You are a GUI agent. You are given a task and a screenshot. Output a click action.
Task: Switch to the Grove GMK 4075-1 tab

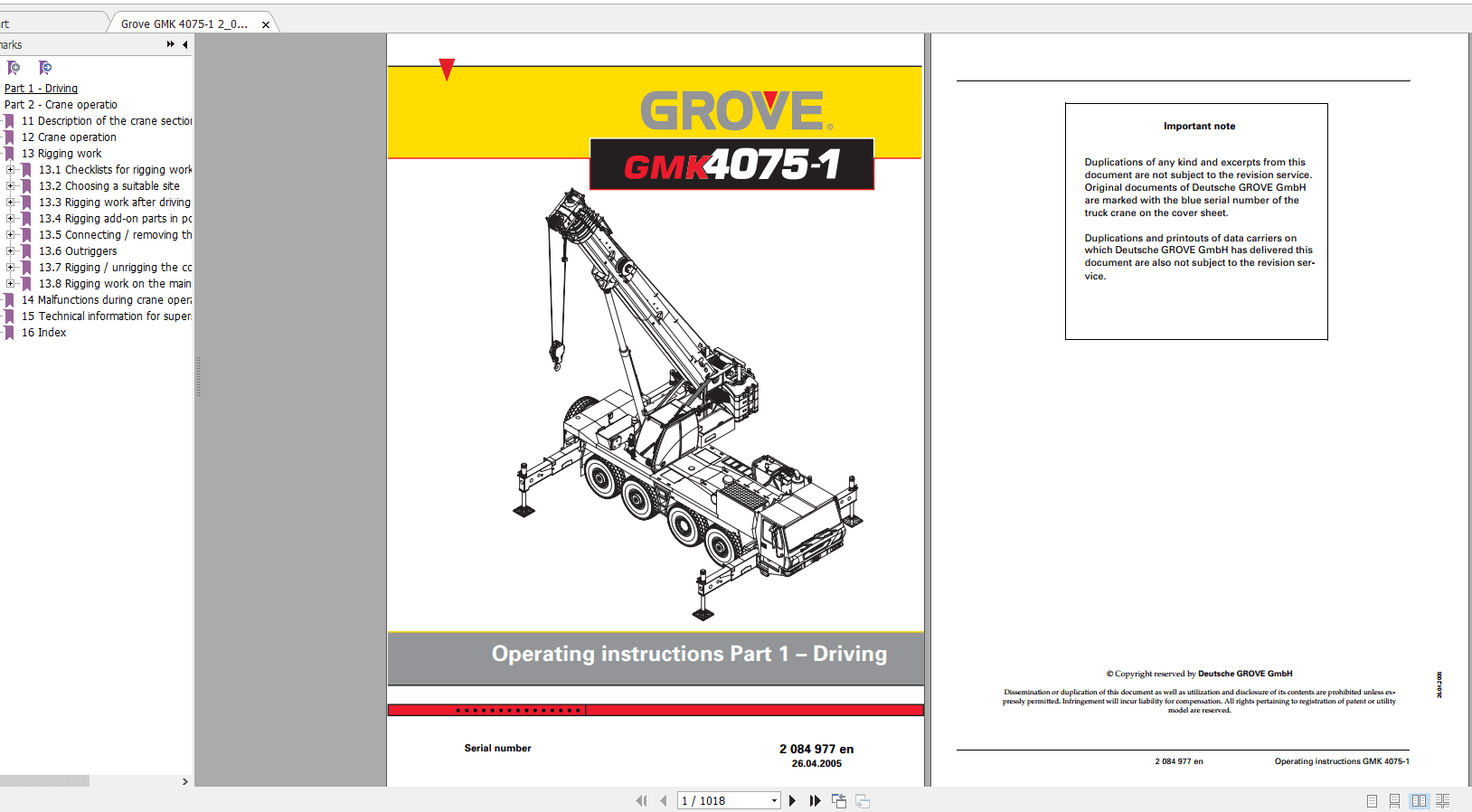click(x=184, y=24)
